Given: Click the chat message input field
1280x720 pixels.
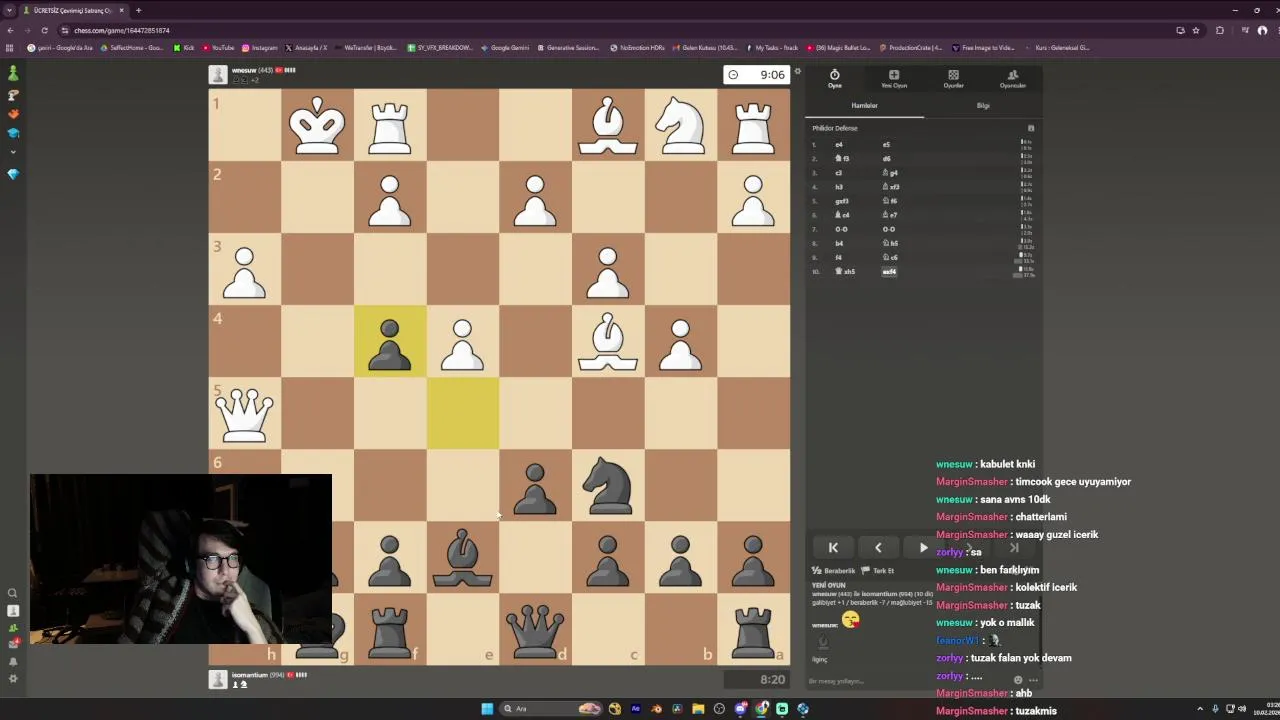Looking at the screenshot, I should pos(905,681).
